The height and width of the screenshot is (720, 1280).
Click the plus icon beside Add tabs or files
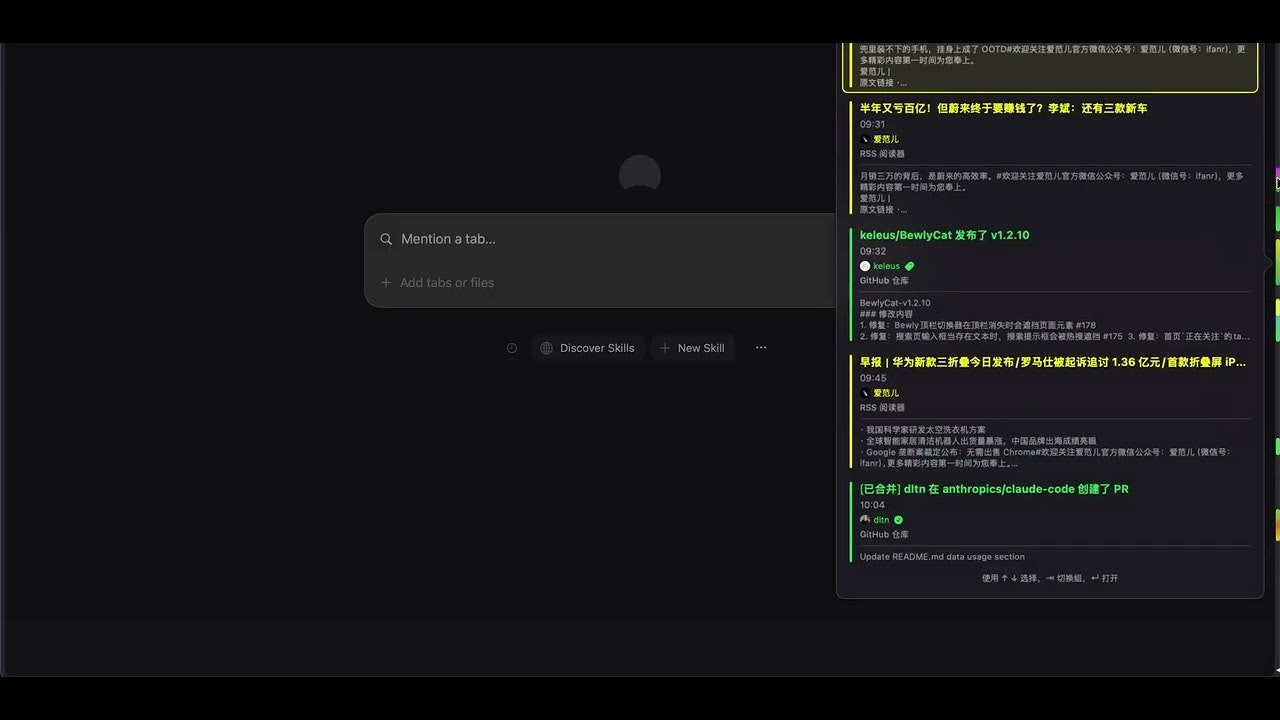tap(386, 283)
